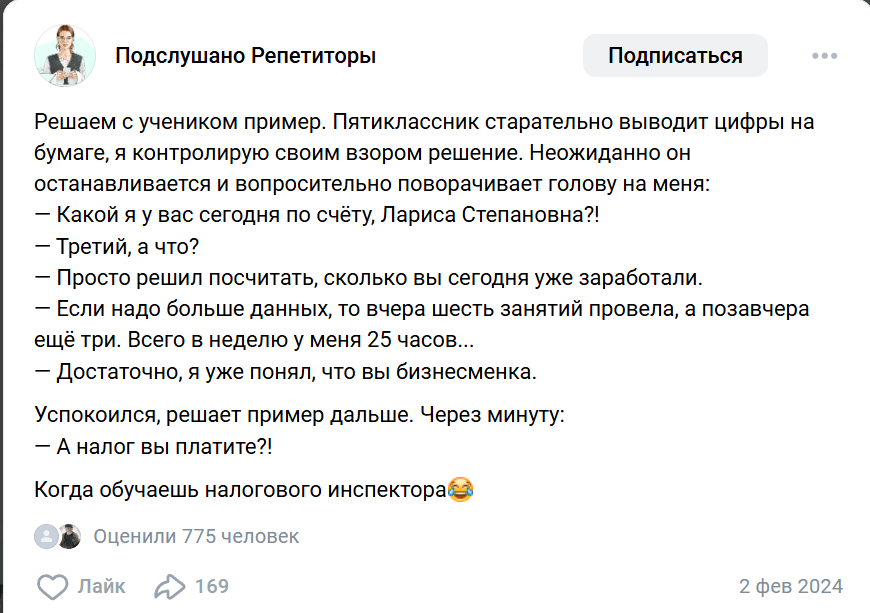Click the Лайк label

101,587
